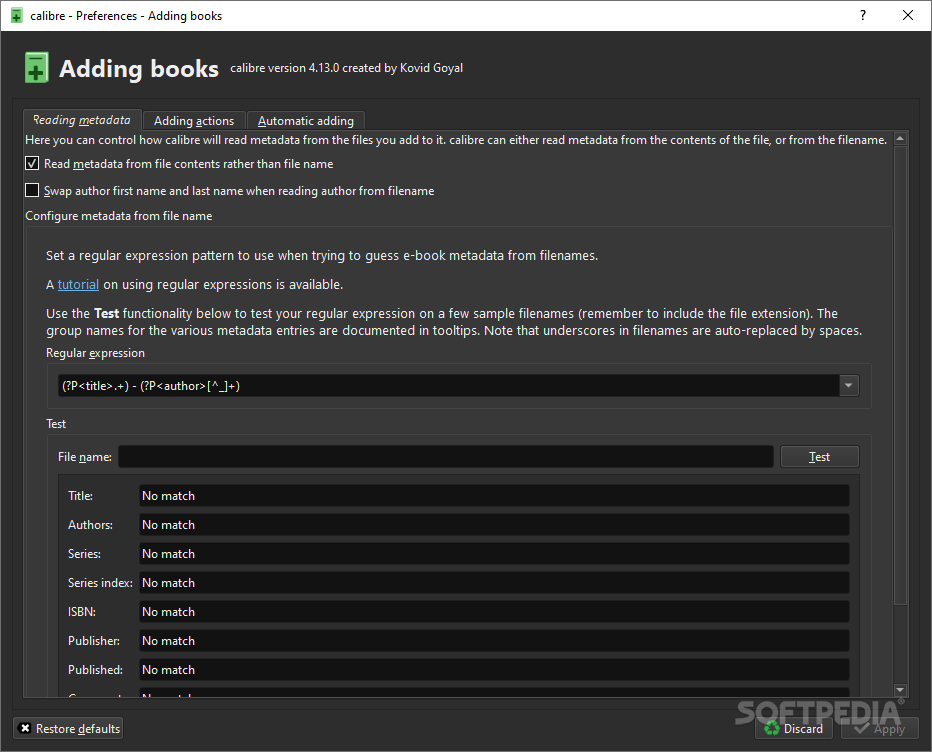This screenshot has height=752, width=932.
Task: Expand the Regular expression dropdown arrow
Action: point(849,386)
